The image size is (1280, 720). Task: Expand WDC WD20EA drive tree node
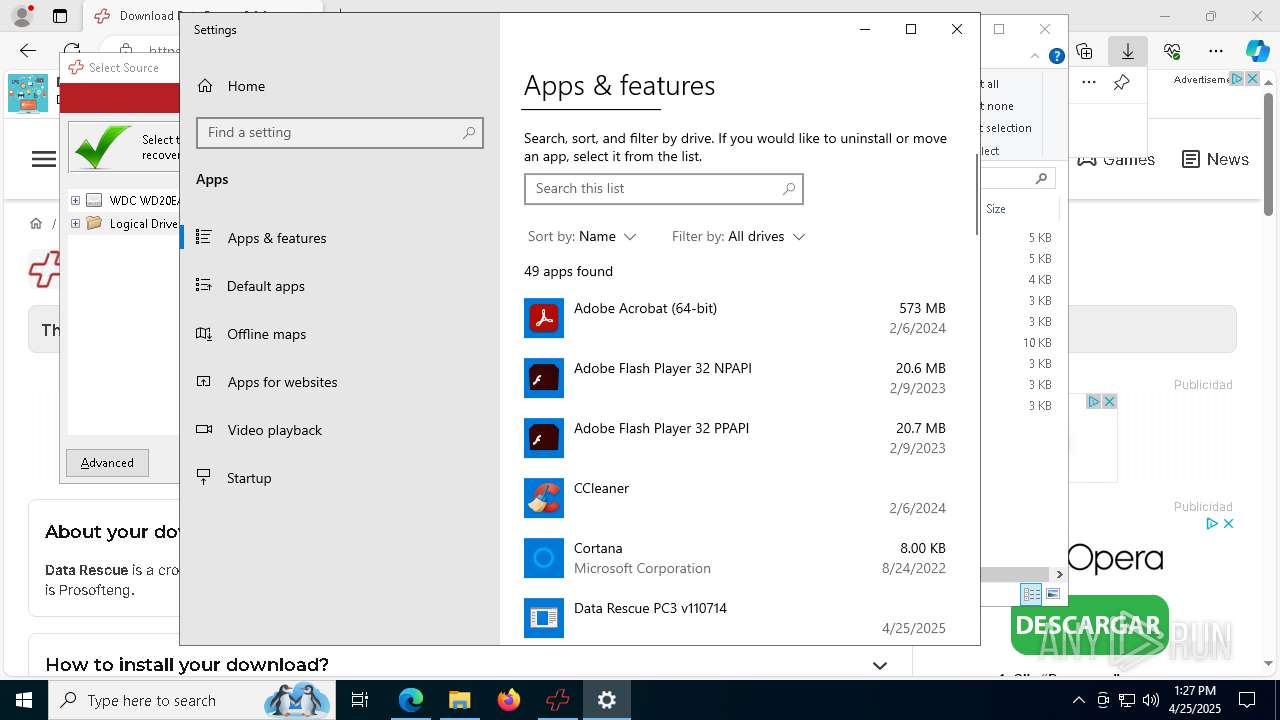(x=75, y=200)
